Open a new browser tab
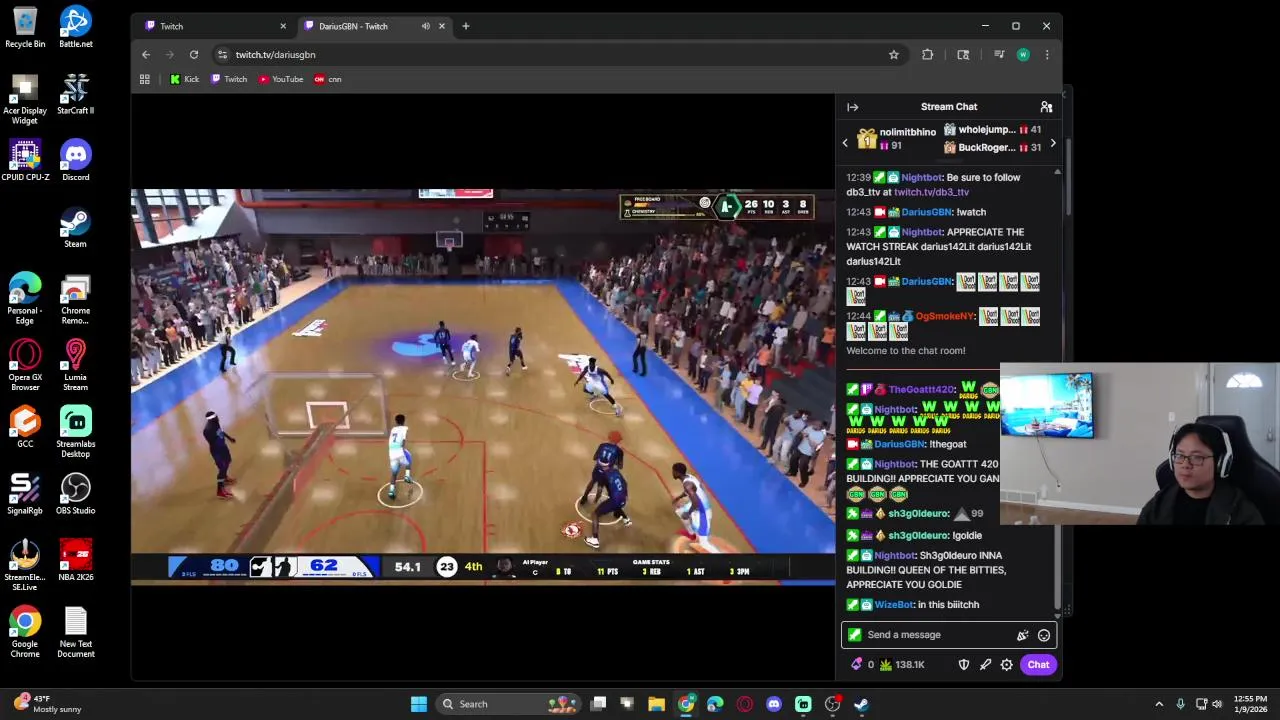 465,26
